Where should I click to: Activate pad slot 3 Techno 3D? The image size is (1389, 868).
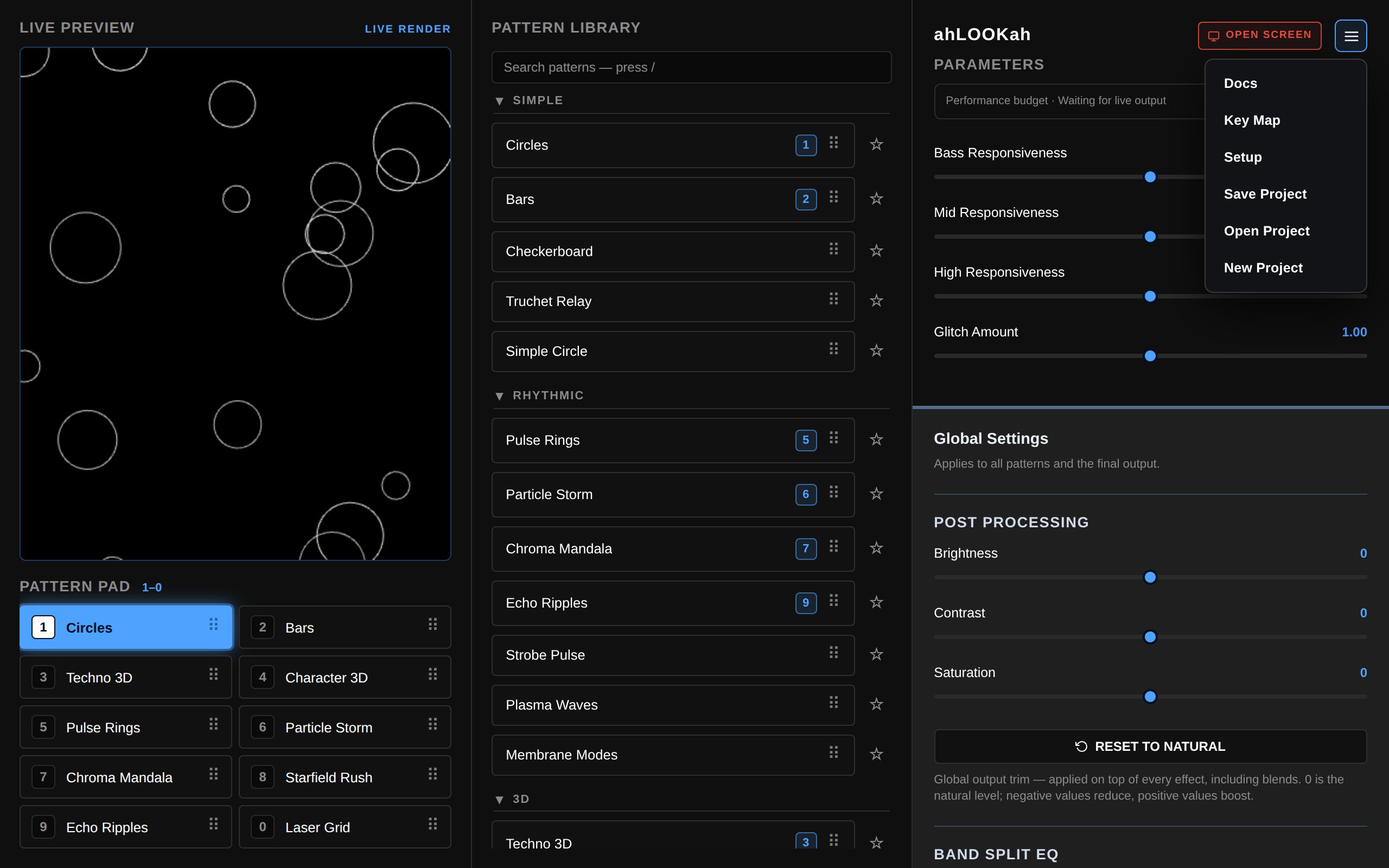pos(126,678)
